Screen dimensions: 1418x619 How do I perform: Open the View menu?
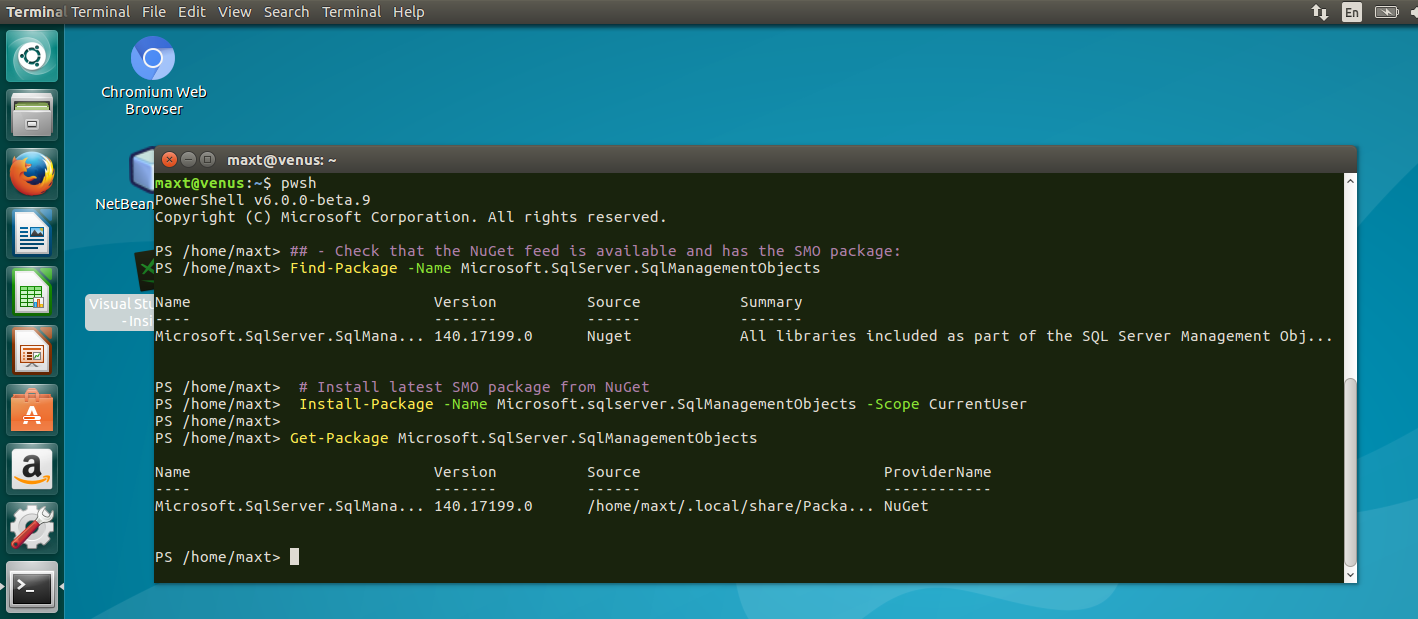pos(235,12)
